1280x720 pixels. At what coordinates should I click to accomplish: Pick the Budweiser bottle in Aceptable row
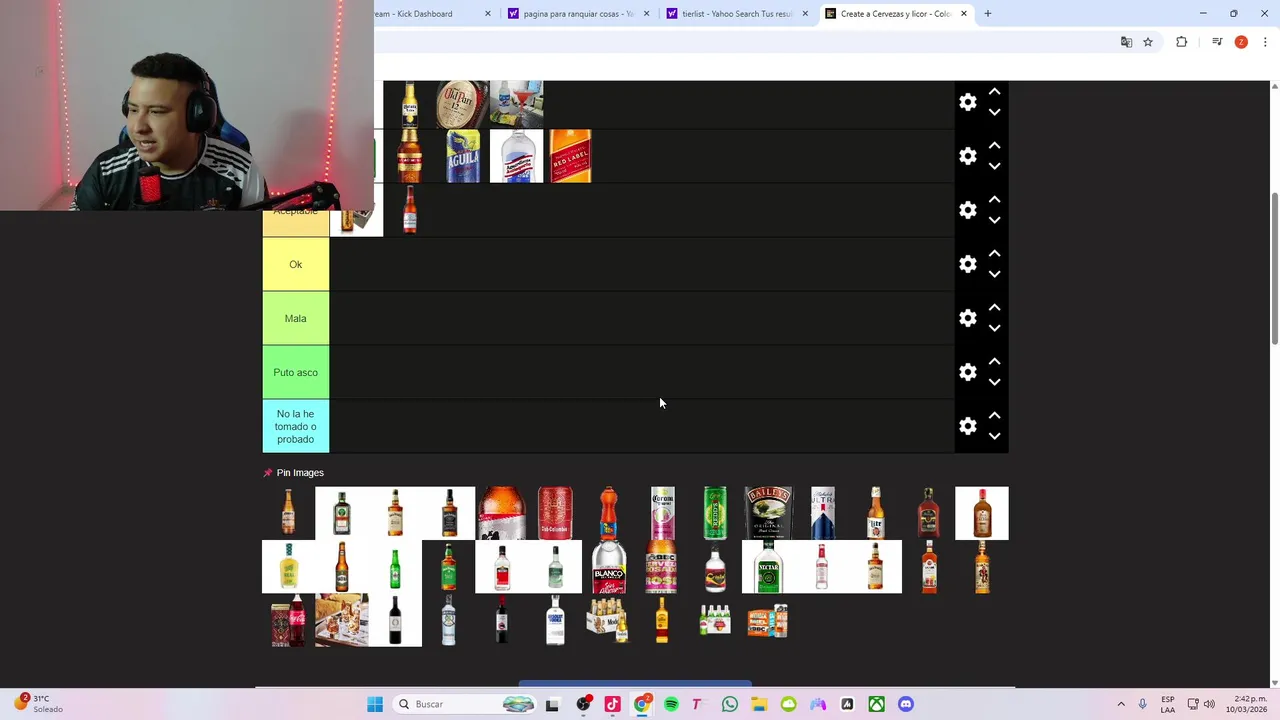pyautogui.click(x=409, y=210)
